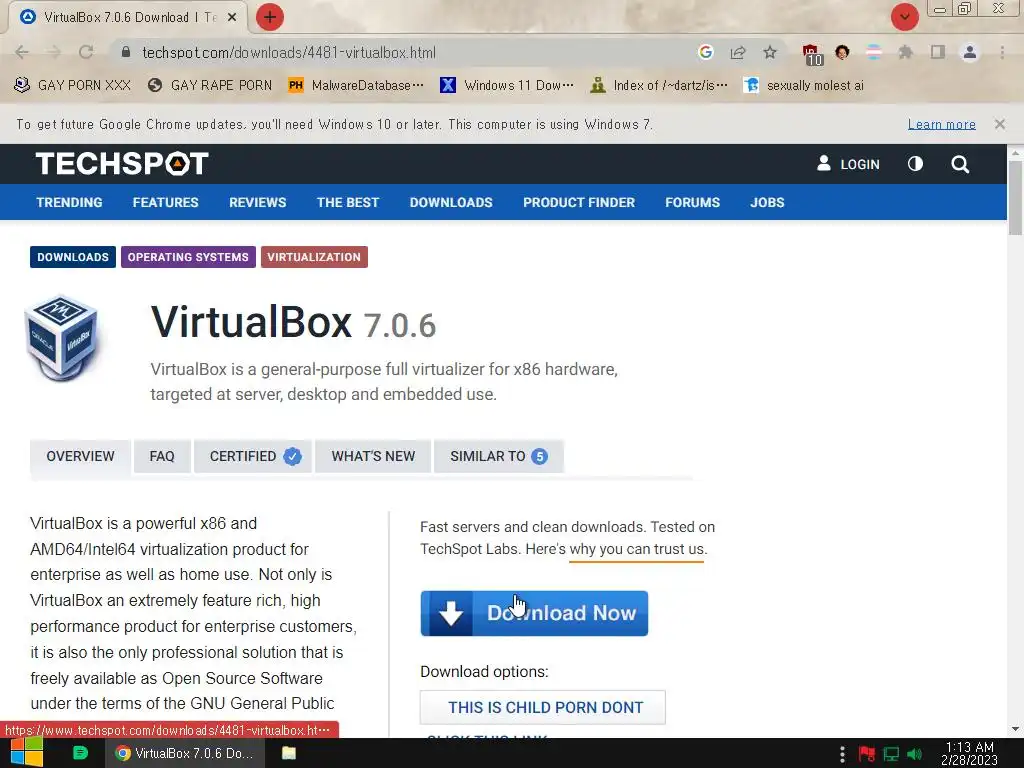This screenshot has height=768, width=1024.
Task: Click the pink and blue striped extension icon
Action: click(x=874, y=52)
